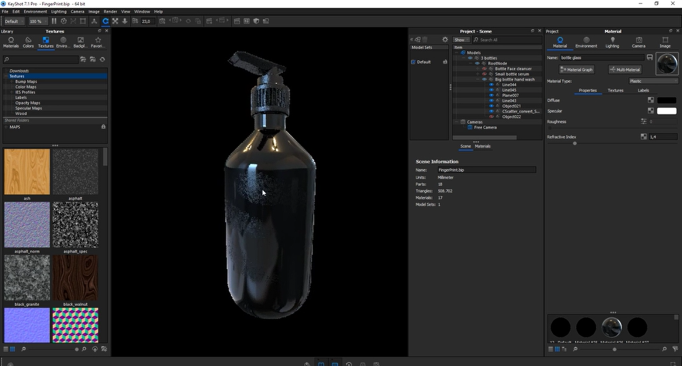Open the Colors library tab icon
The image size is (682, 366).
tap(28, 40)
